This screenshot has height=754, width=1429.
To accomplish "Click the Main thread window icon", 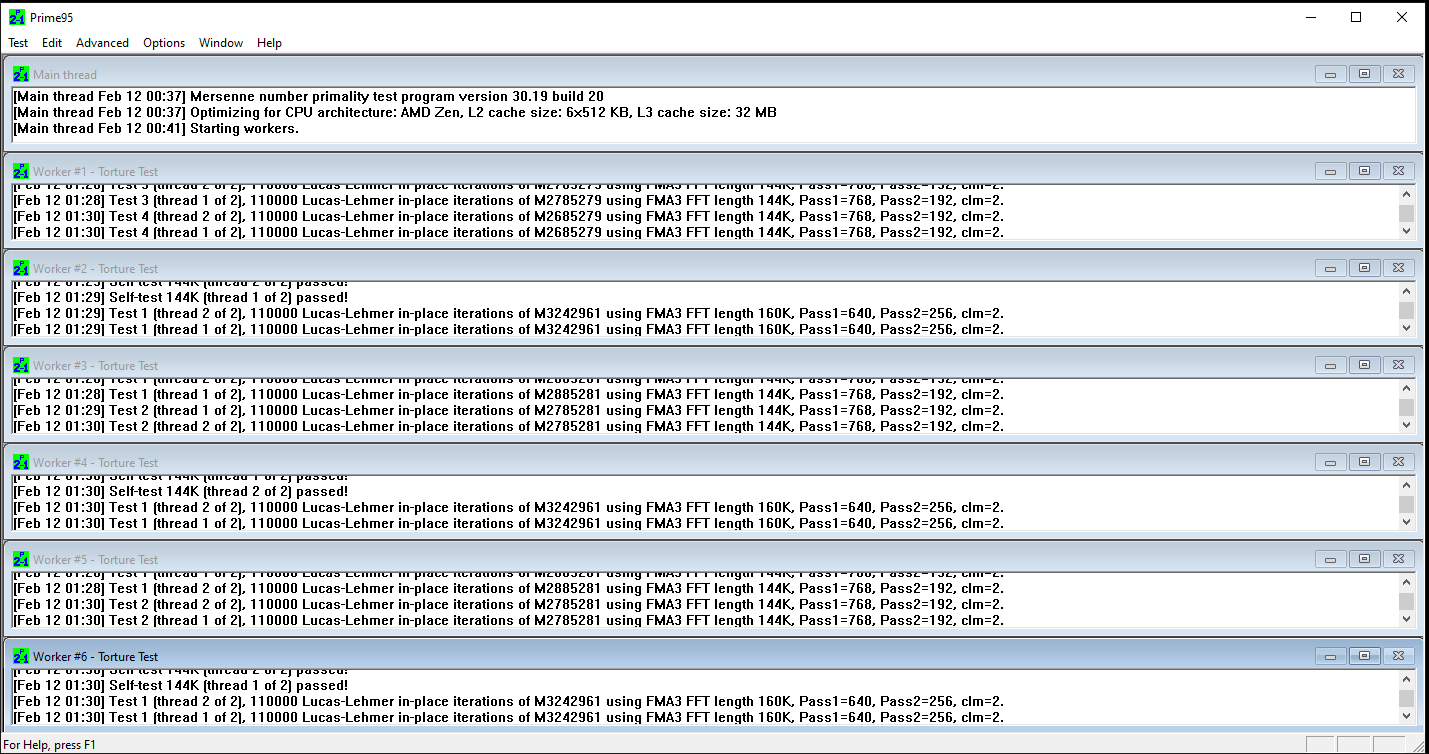I will click(x=21, y=74).
